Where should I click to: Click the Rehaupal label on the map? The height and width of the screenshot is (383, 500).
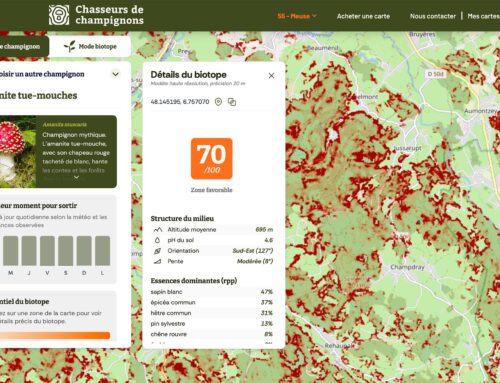(x=339, y=346)
